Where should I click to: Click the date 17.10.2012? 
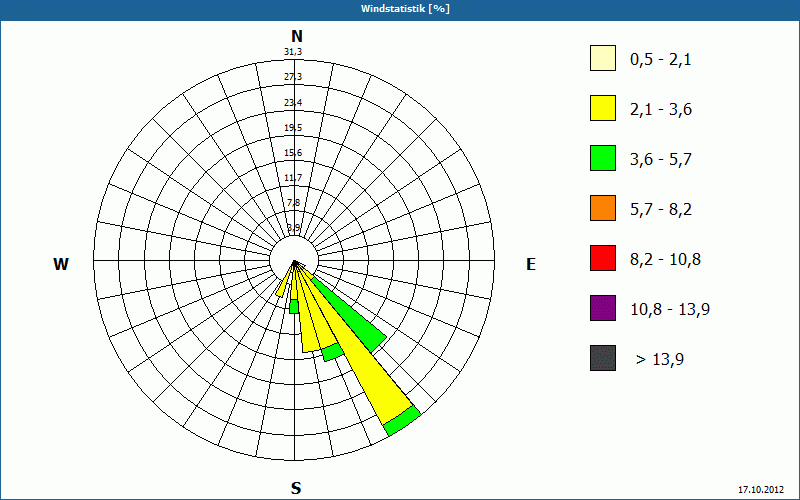click(761, 490)
